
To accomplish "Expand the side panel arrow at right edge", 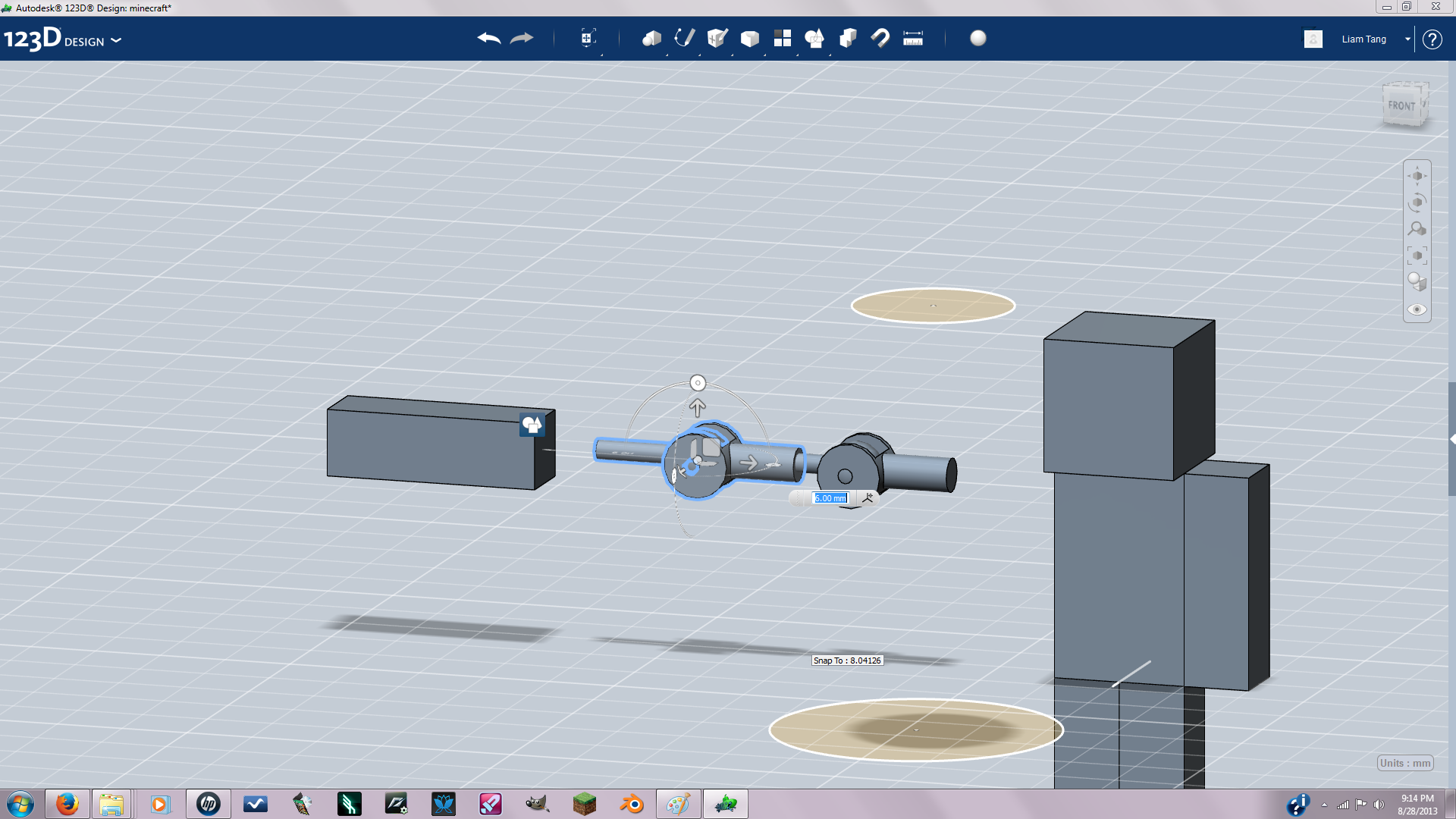I will tap(1452, 439).
